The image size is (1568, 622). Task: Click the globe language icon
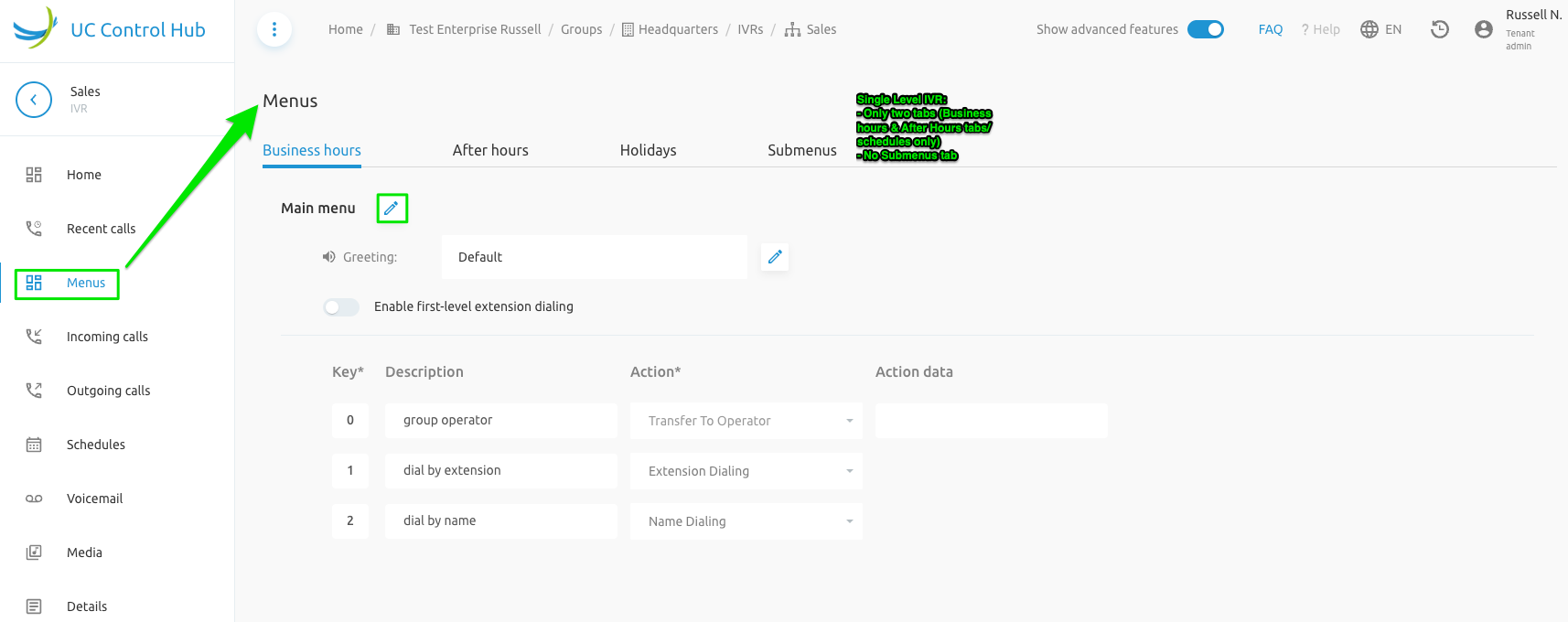[1369, 29]
